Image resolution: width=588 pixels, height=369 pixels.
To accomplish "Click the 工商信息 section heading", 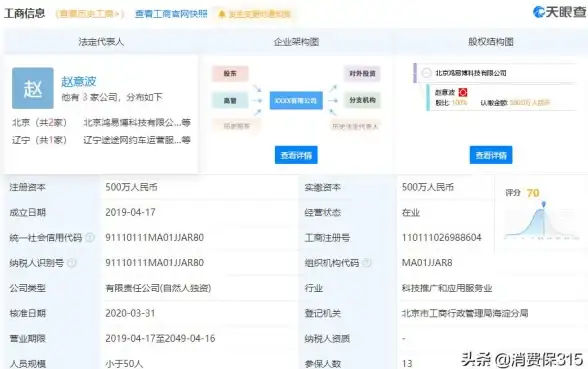I will 25,13.
